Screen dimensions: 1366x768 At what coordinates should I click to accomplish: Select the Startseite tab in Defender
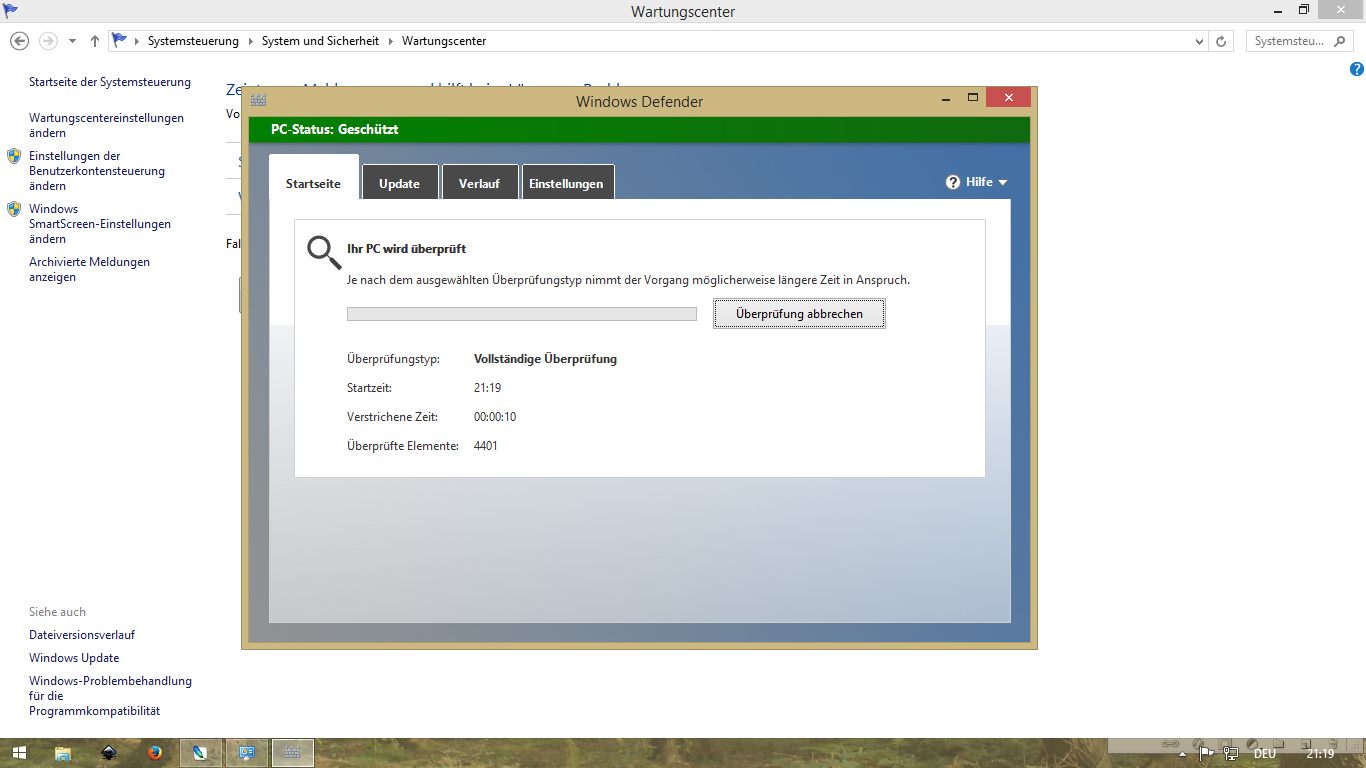[313, 184]
